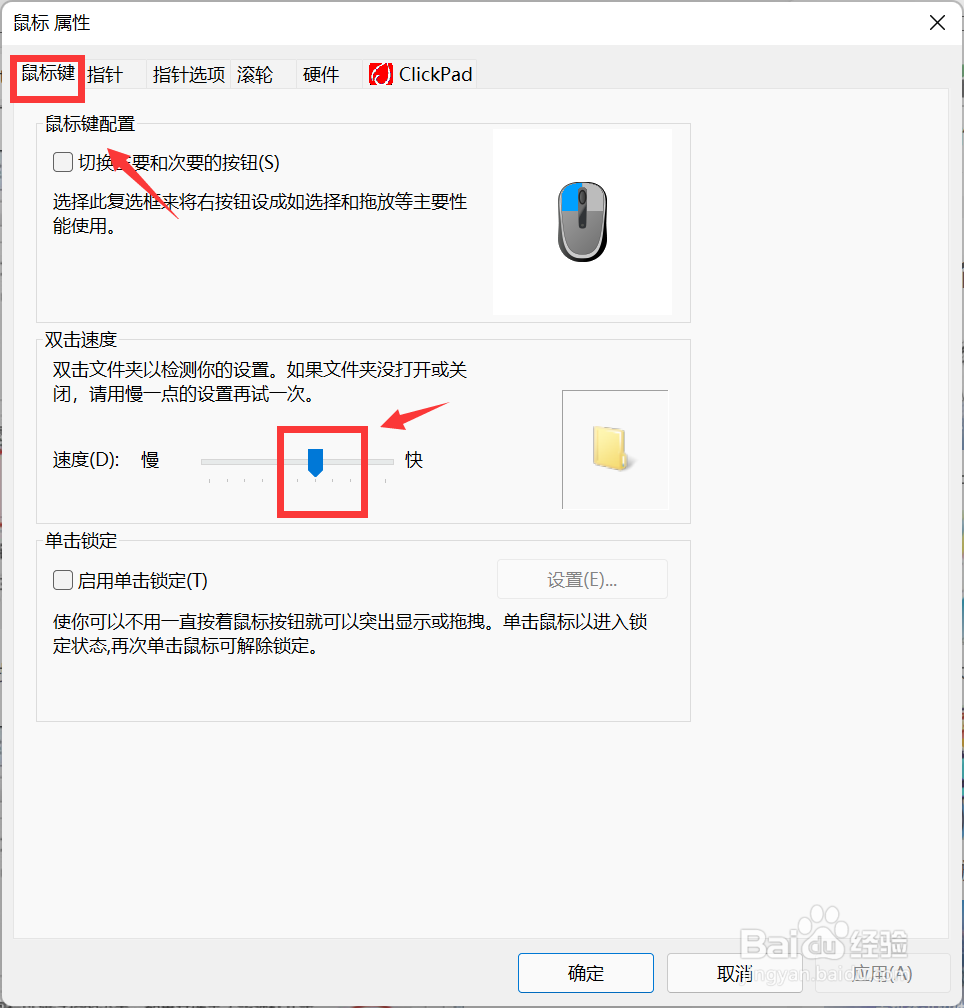Switch to the 鼠标键 tab

click(x=48, y=73)
